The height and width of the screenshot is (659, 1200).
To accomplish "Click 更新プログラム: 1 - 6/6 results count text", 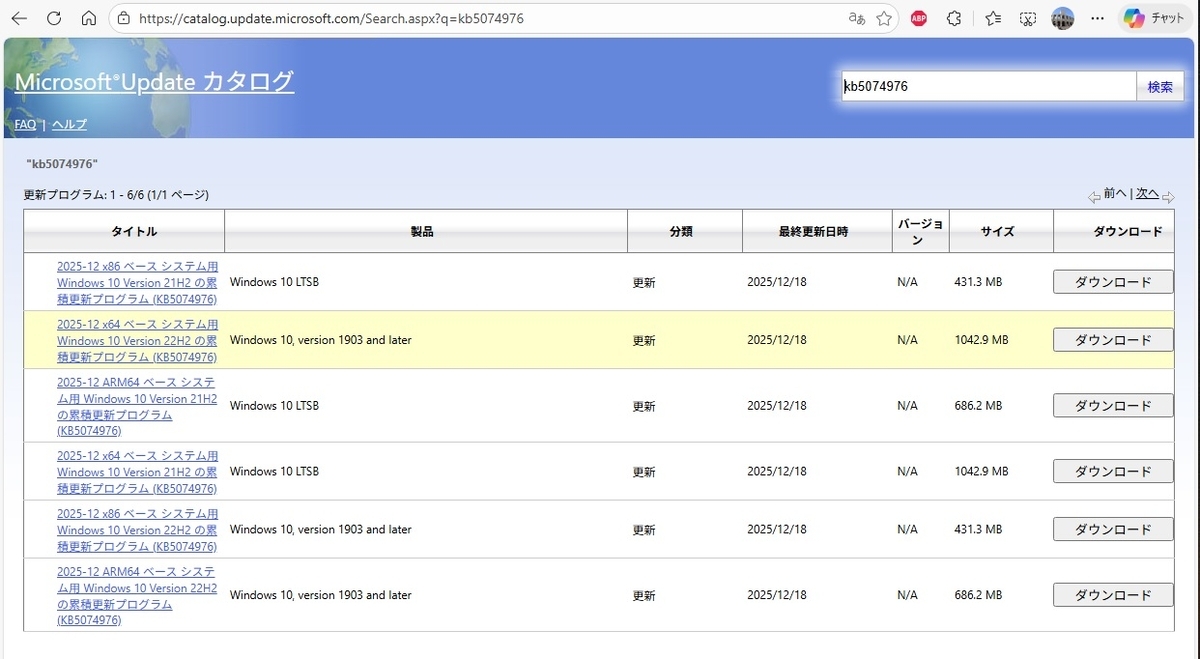I will pyautogui.click(x=116, y=195).
